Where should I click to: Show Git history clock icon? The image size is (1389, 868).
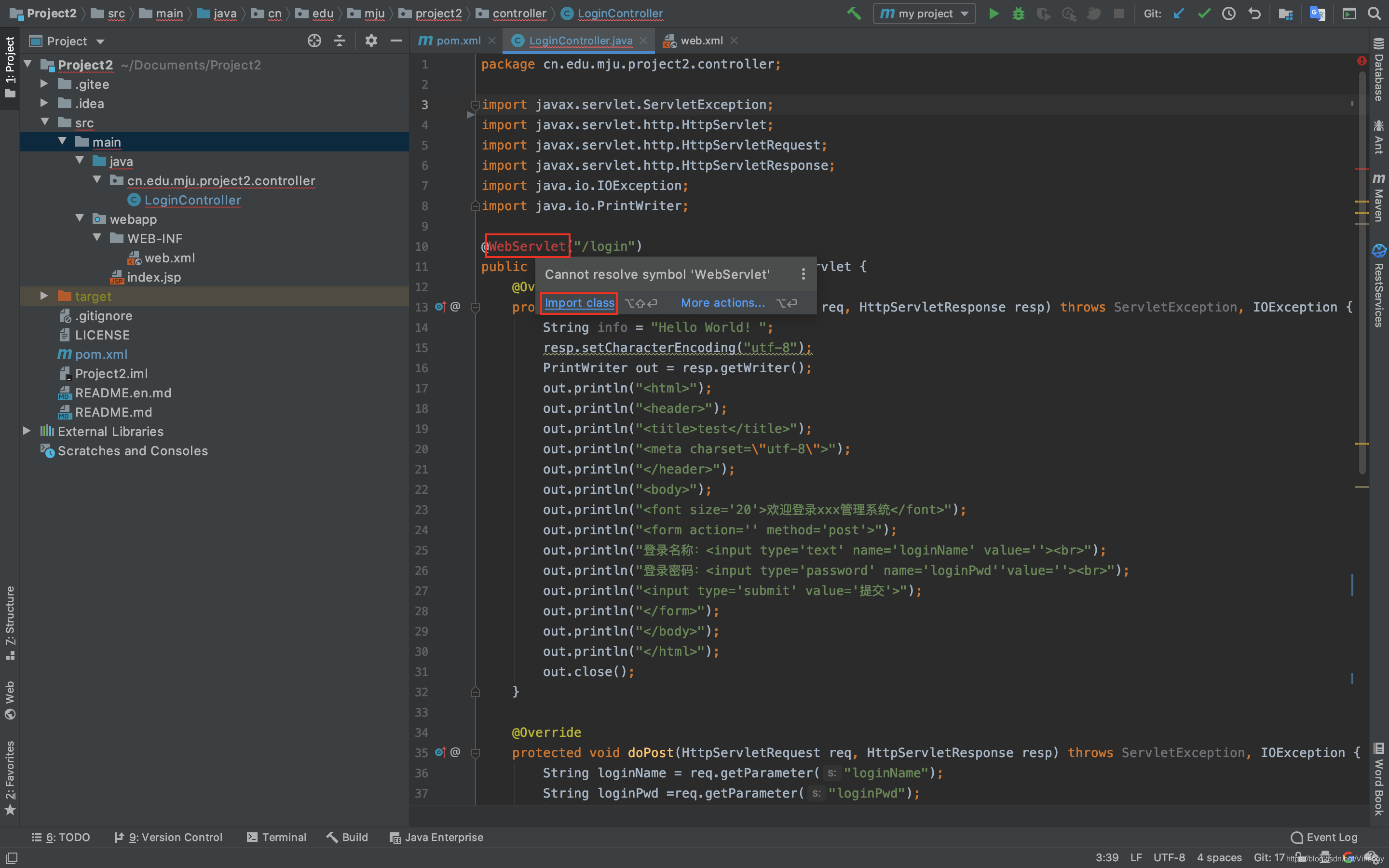point(1229,13)
